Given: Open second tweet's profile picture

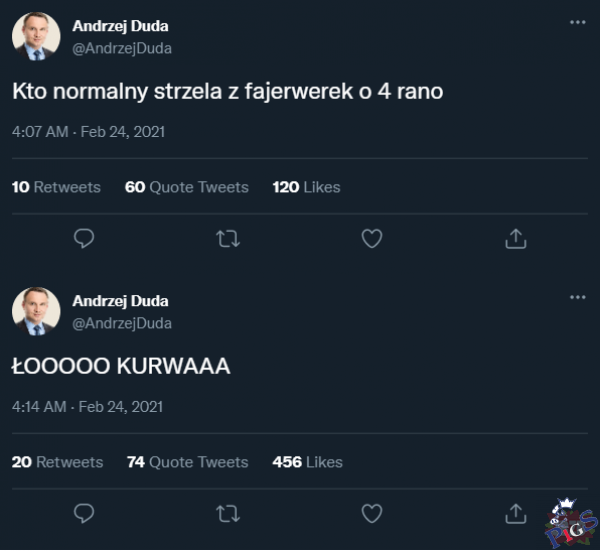Looking at the screenshot, I should (36, 311).
